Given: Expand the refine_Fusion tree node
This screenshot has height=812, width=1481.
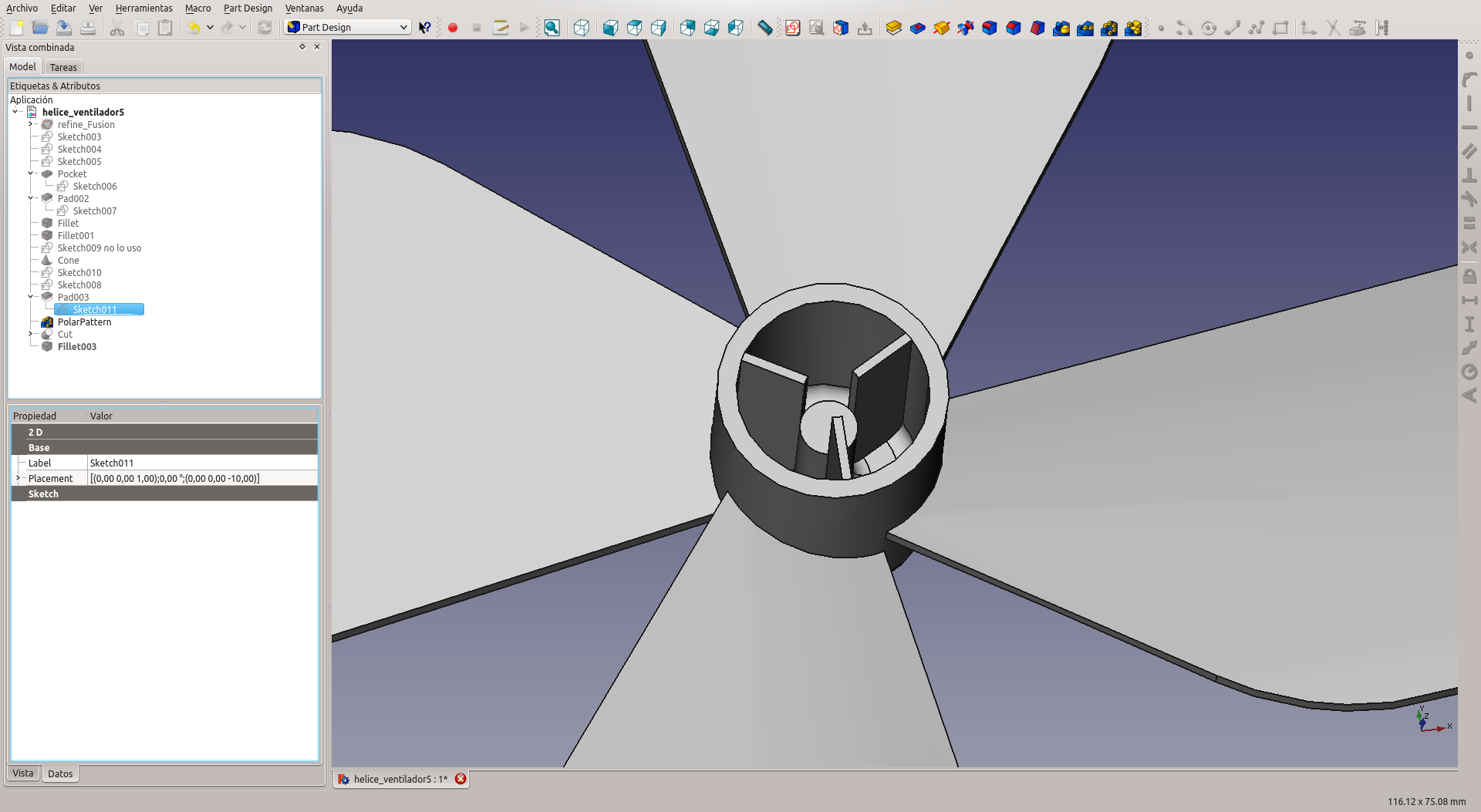Looking at the screenshot, I should [31, 124].
